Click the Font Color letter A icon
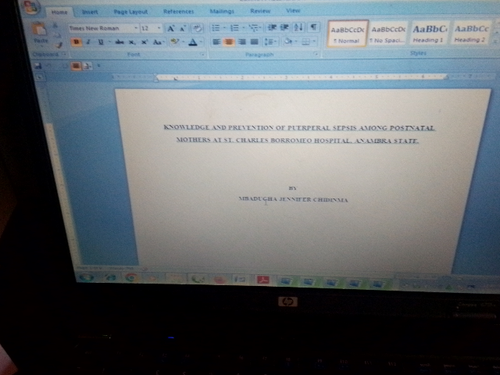 point(193,42)
